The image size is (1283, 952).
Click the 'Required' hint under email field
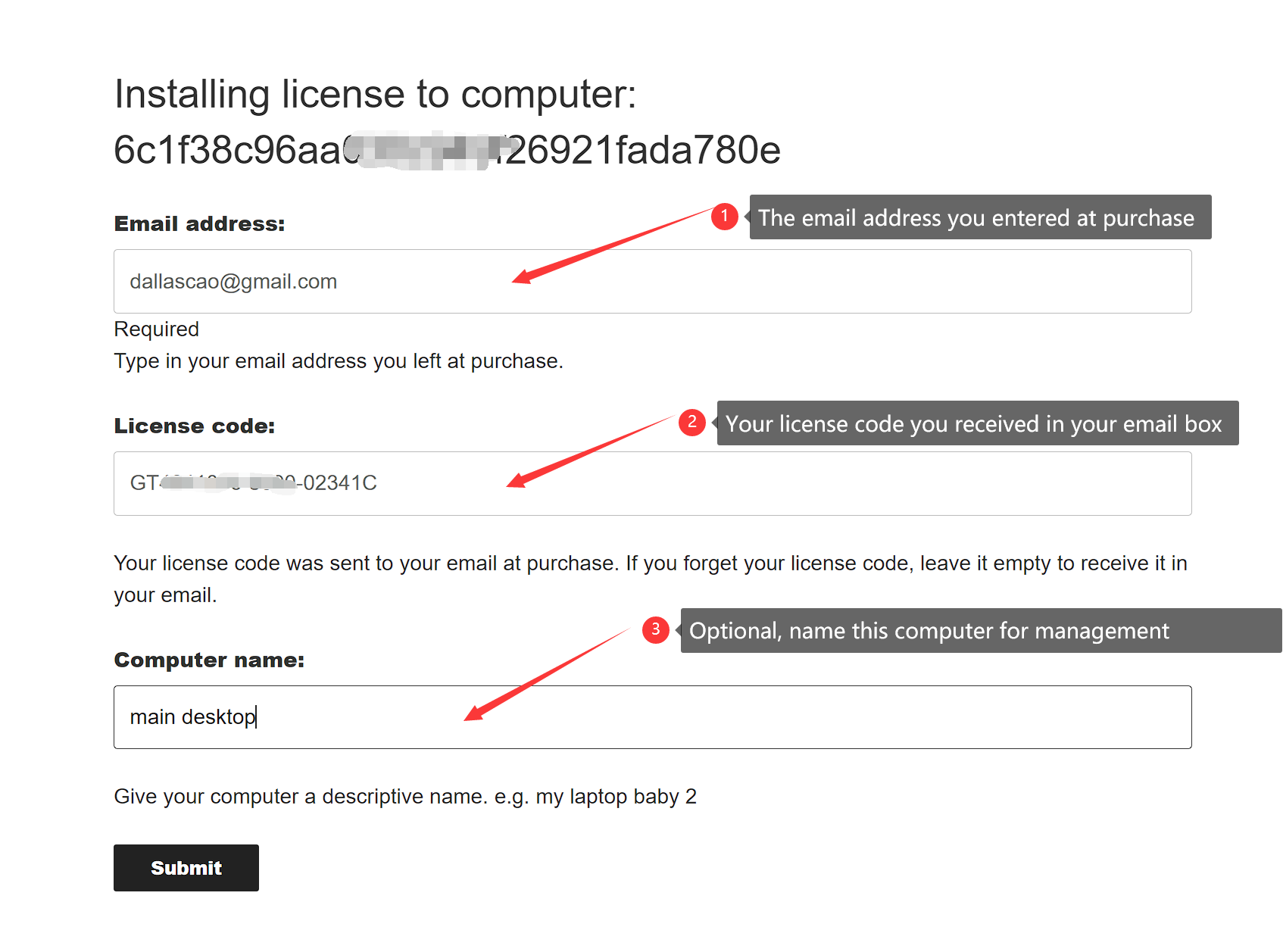156,329
